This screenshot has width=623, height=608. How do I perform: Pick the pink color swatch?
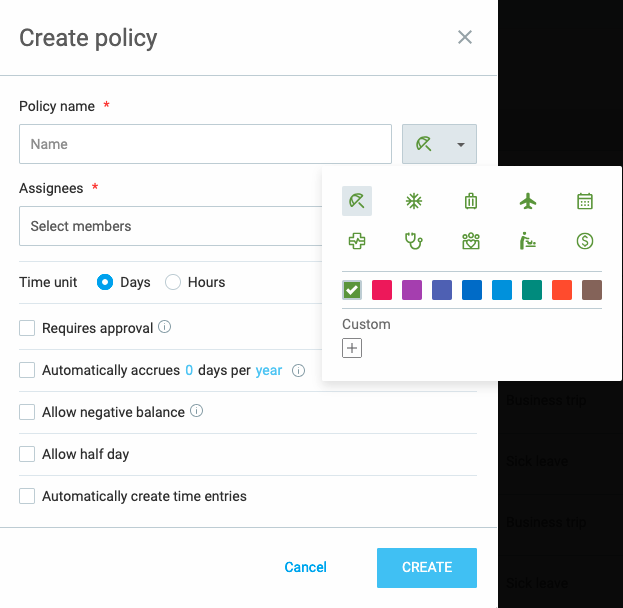pyautogui.click(x=381, y=290)
